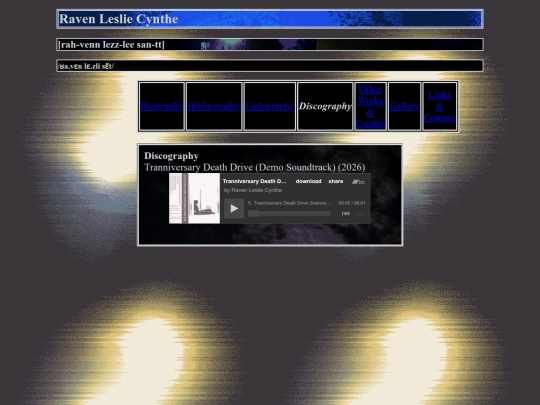The height and width of the screenshot is (405, 540).
Task: Skip to previous track in player
Action: tap(345, 214)
